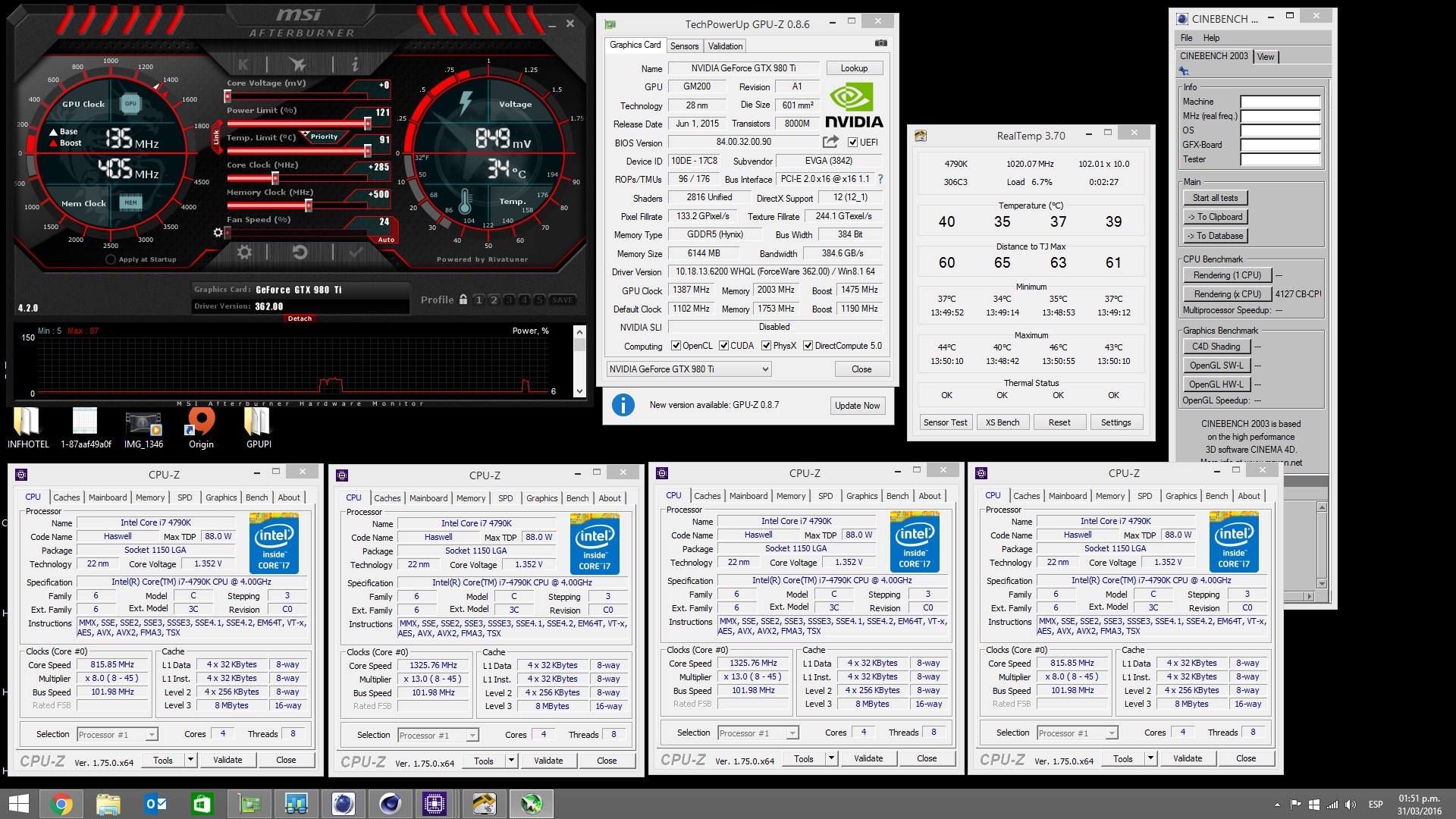The image size is (1456, 819).
Task: Toggle CUDA checkbox in GPU-Z
Action: pyautogui.click(x=723, y=346)
